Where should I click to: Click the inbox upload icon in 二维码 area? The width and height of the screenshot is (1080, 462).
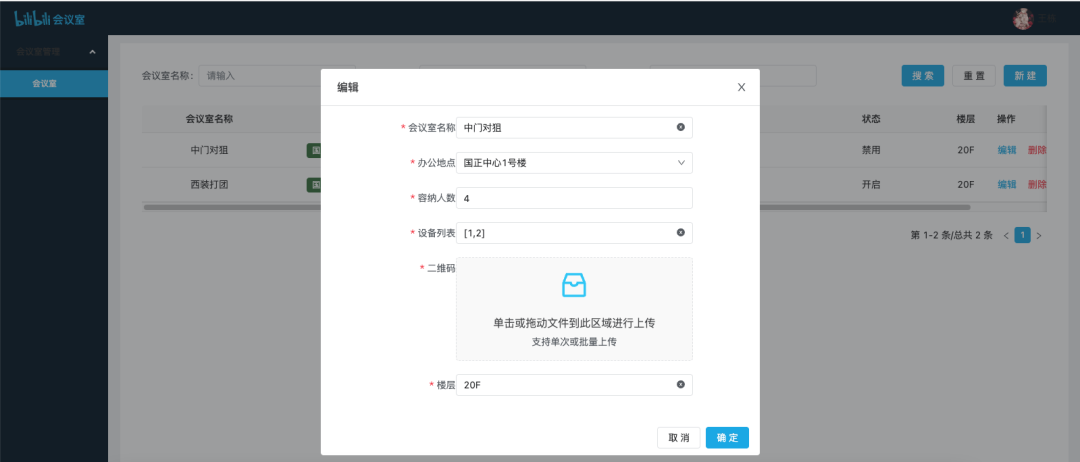(x=574, y=284)
